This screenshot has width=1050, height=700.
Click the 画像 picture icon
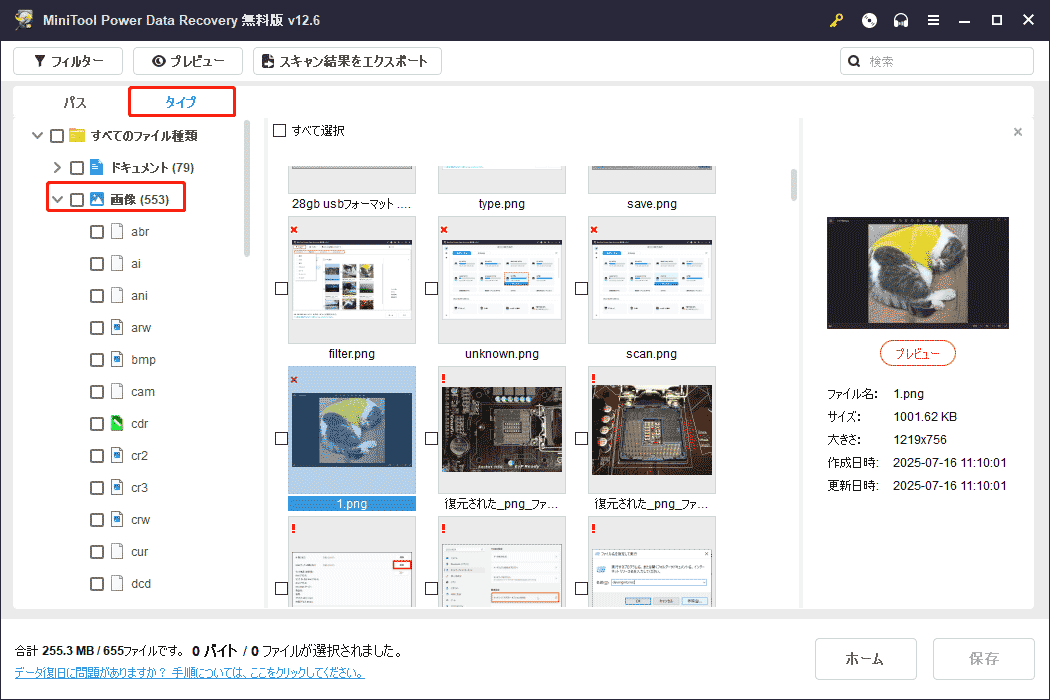tap(96, 199)
